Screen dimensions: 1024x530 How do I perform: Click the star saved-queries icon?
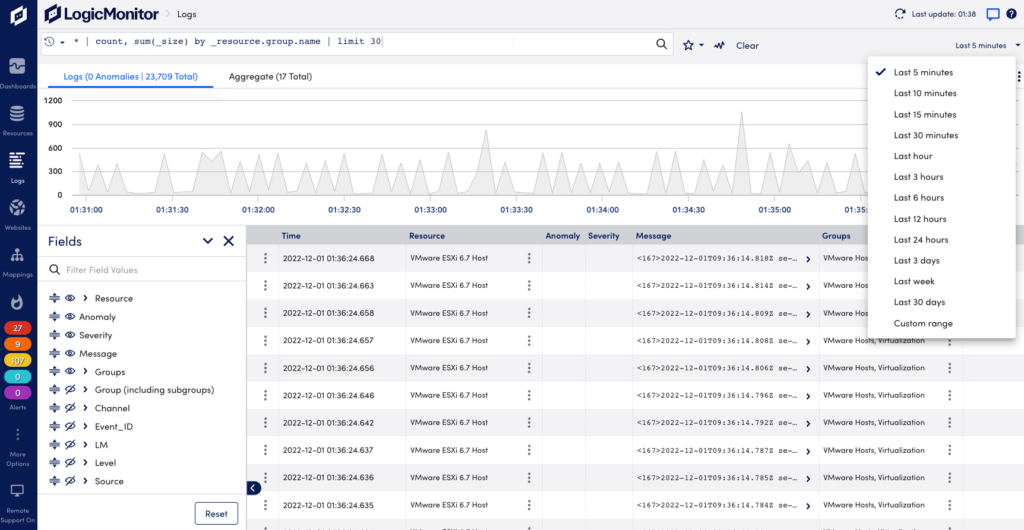(x=688, y=46)
